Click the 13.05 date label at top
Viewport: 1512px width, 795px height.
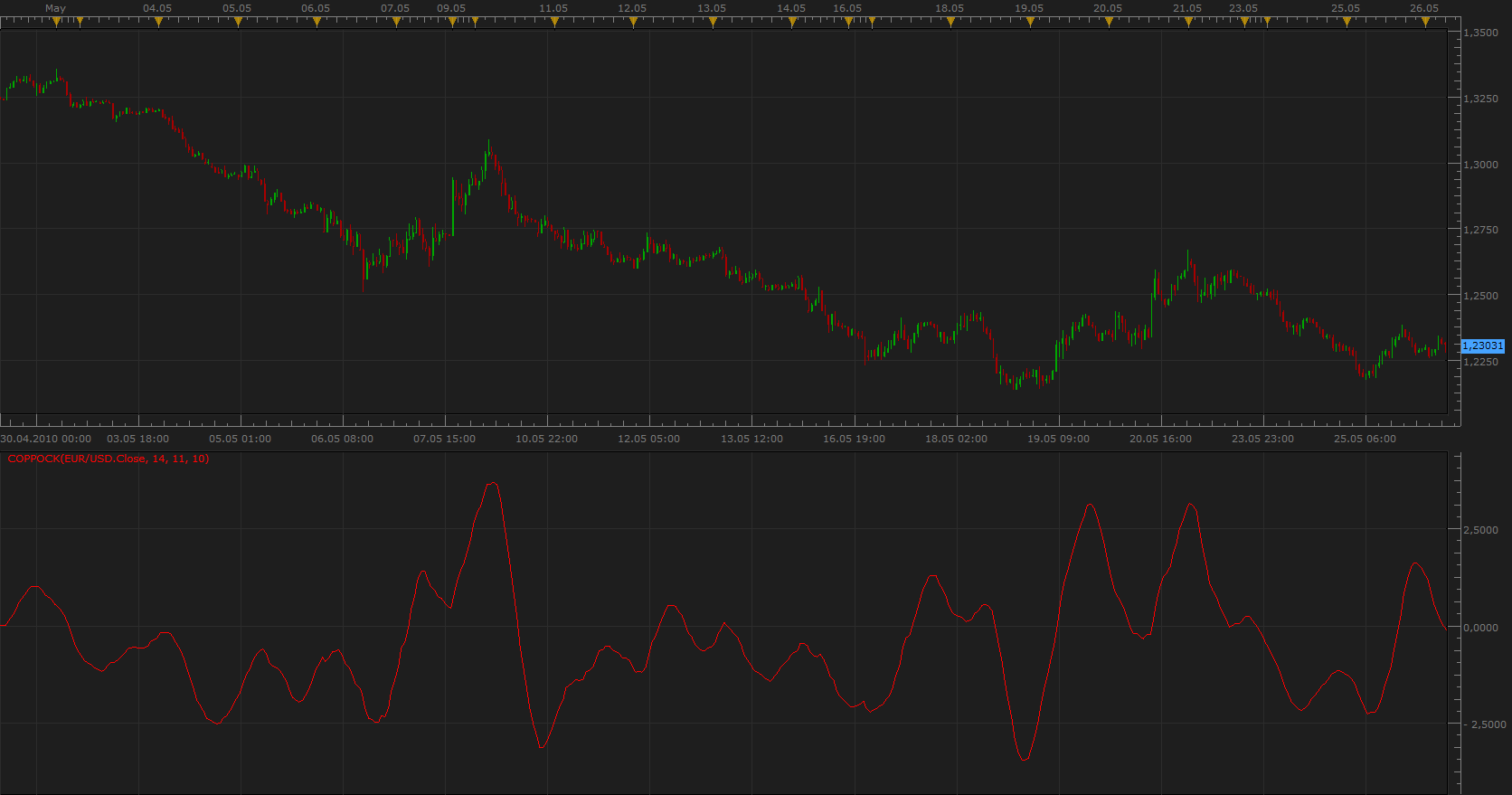712,8
